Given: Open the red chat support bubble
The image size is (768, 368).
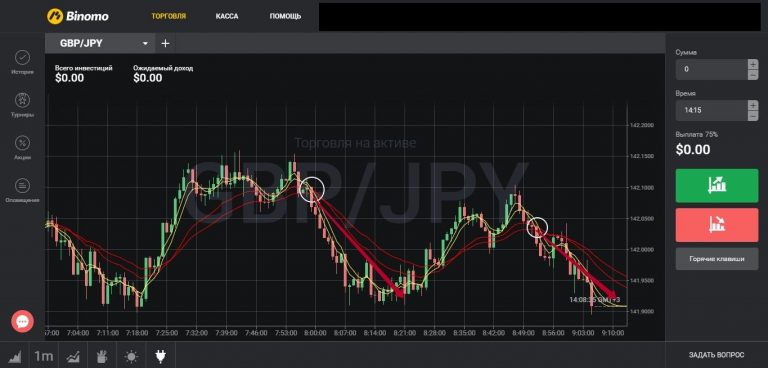Looking at the screenshot, I should pyautogui.click(x=23, y=321).
